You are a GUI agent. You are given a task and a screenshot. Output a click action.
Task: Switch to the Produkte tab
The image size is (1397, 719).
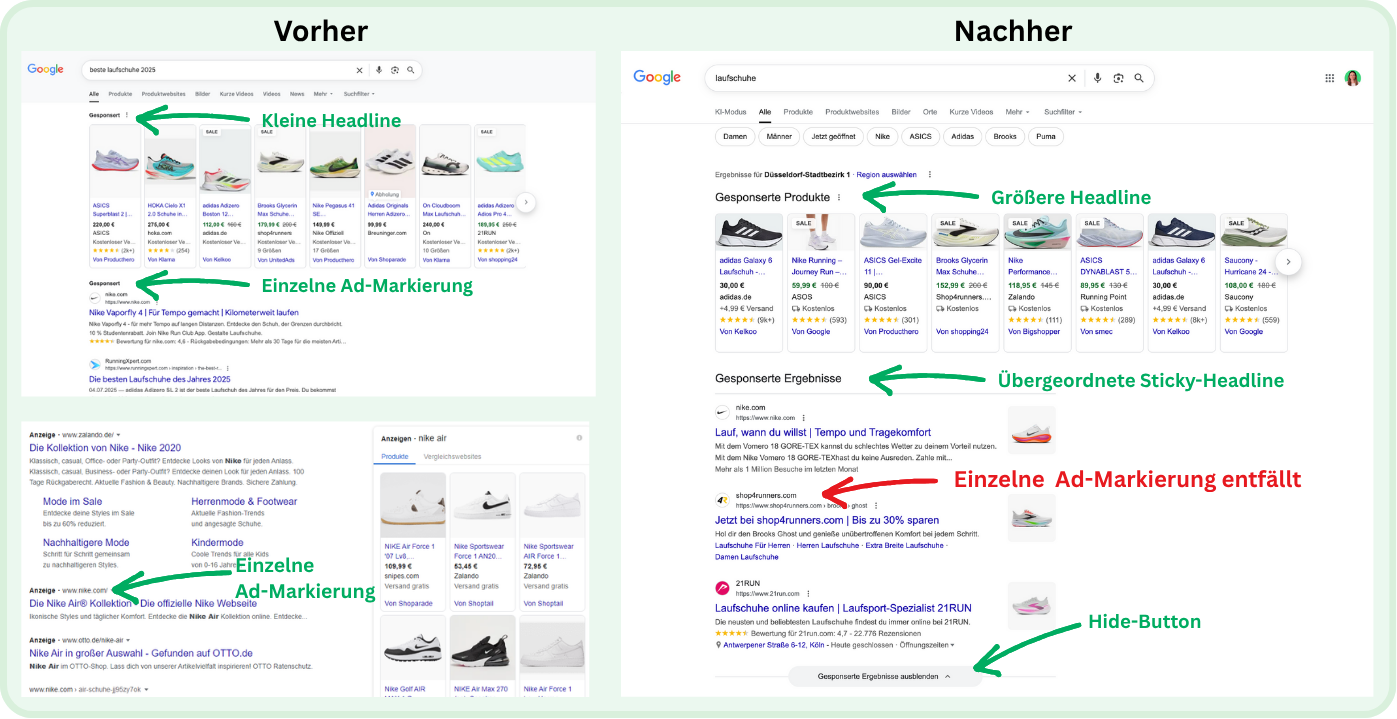[798, 111]
